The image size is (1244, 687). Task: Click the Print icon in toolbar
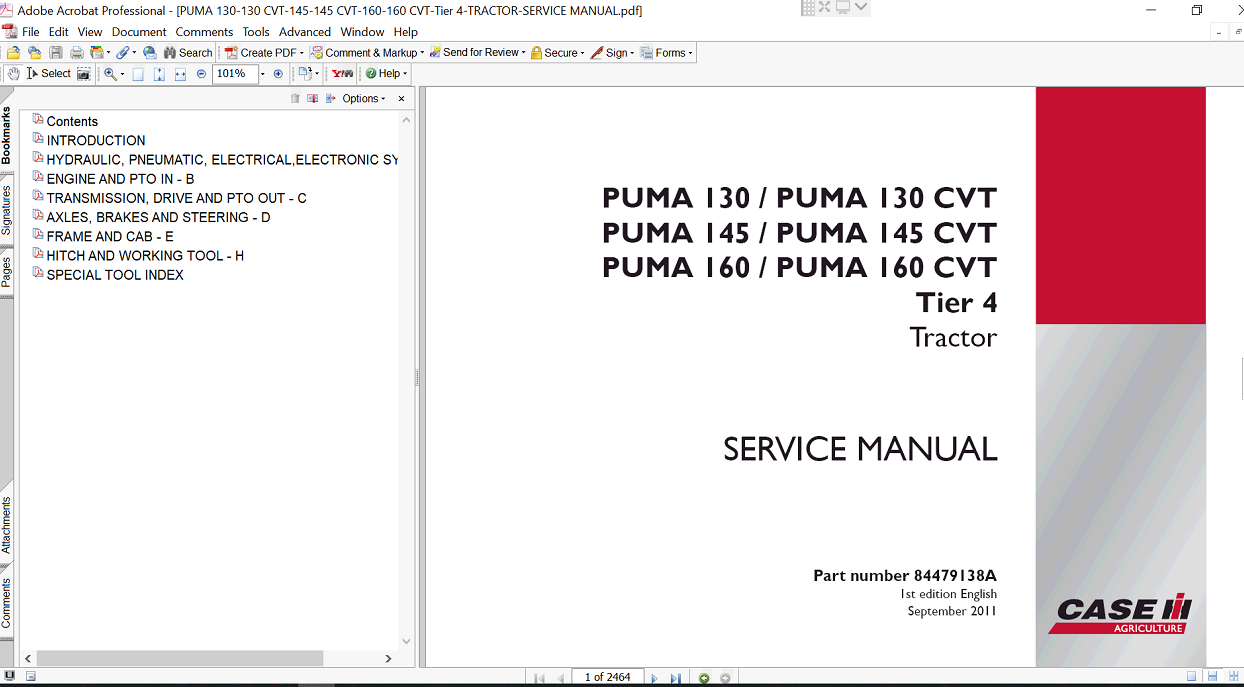76,53
